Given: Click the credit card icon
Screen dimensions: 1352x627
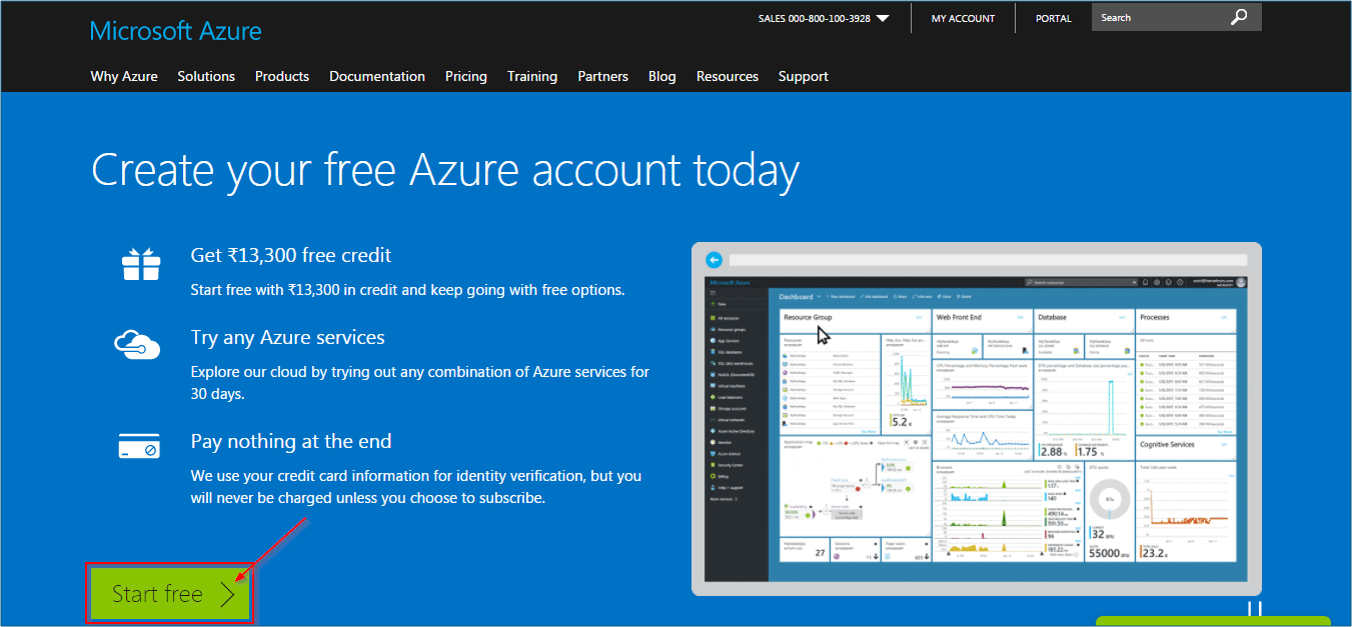Looking at the screenshot, I should pos(138,446).
